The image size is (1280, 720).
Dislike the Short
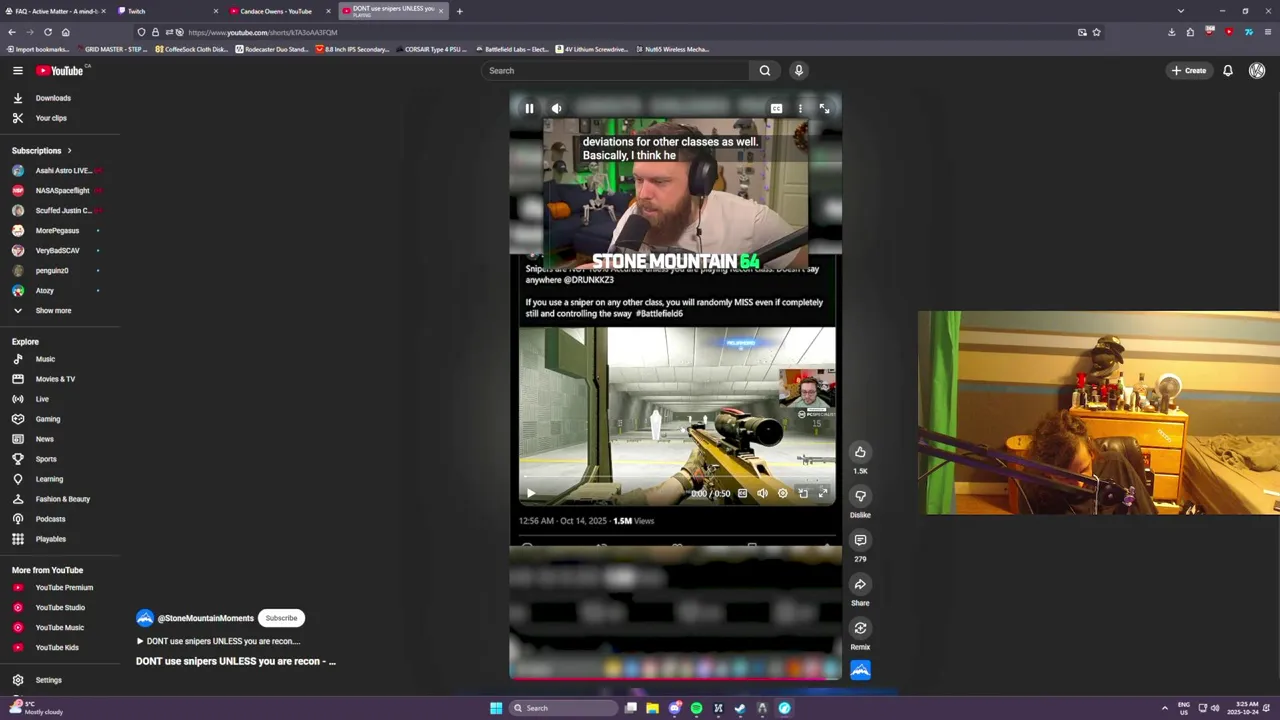tap(860, 496)
